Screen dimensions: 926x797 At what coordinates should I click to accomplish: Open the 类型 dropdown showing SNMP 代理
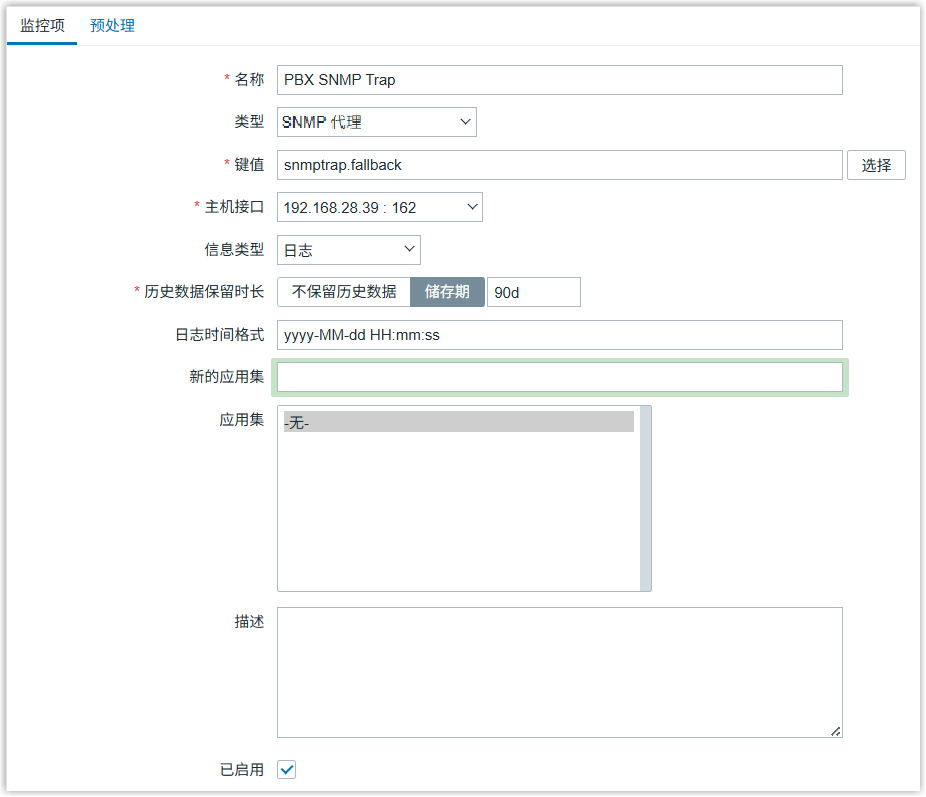click(376, 122)
